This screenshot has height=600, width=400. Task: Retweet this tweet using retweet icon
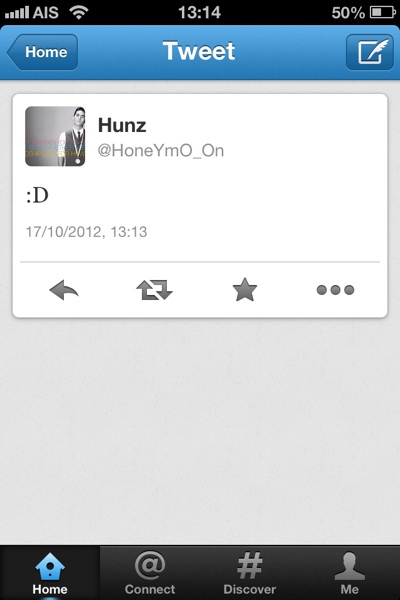(x=154, y=290)
